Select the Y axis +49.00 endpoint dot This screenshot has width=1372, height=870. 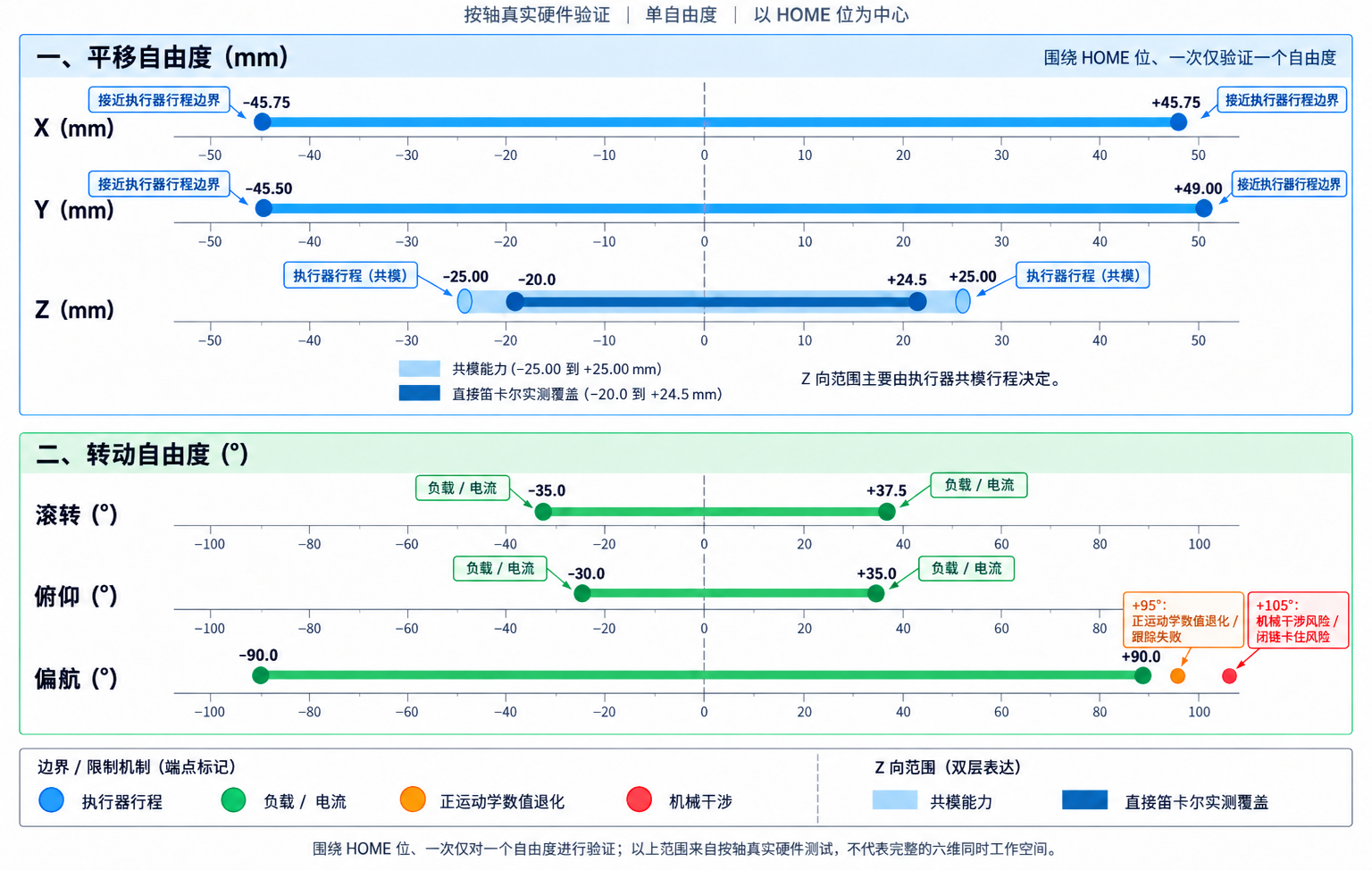[x=1204, y=208]
